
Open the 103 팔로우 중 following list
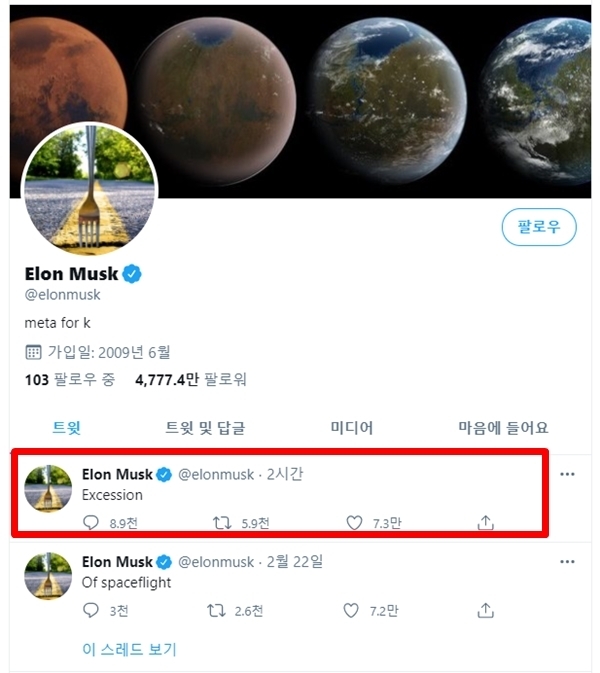pos(69,380)
